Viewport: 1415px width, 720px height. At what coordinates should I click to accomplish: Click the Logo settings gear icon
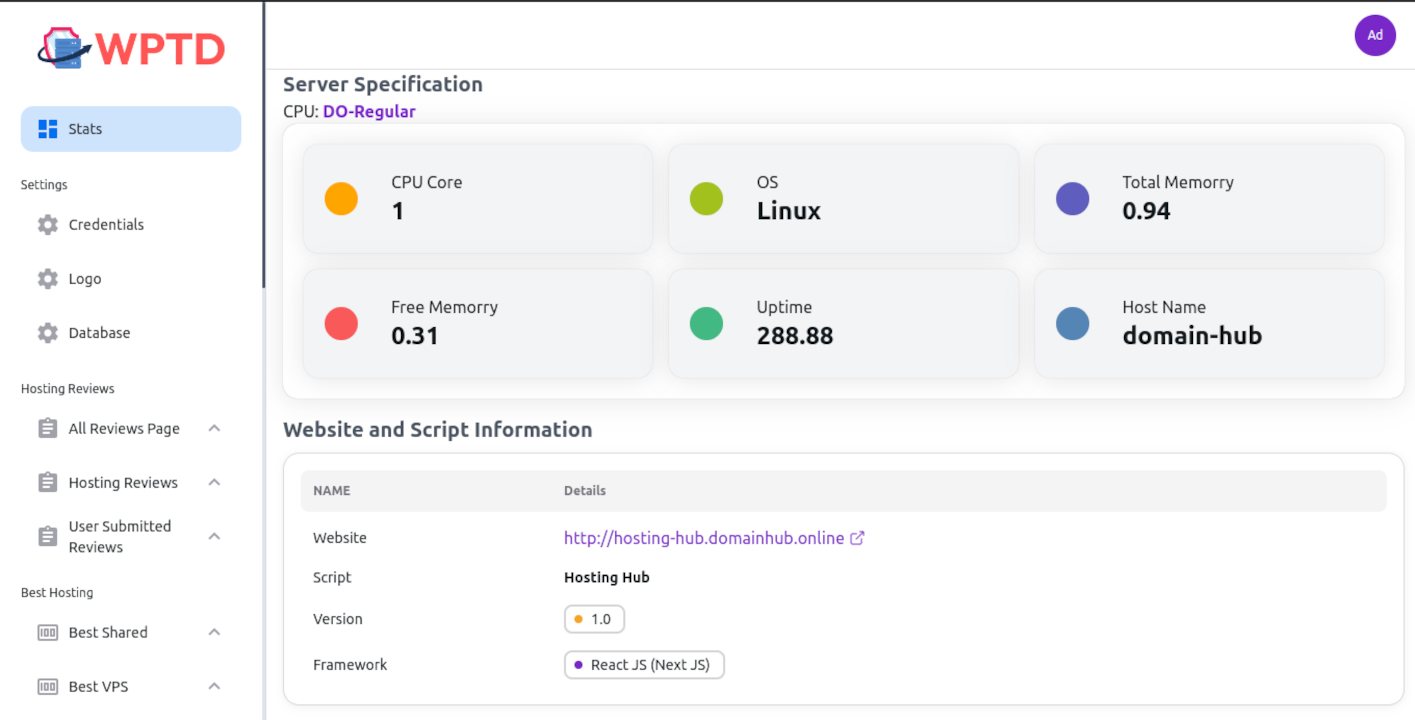[48, 279]
